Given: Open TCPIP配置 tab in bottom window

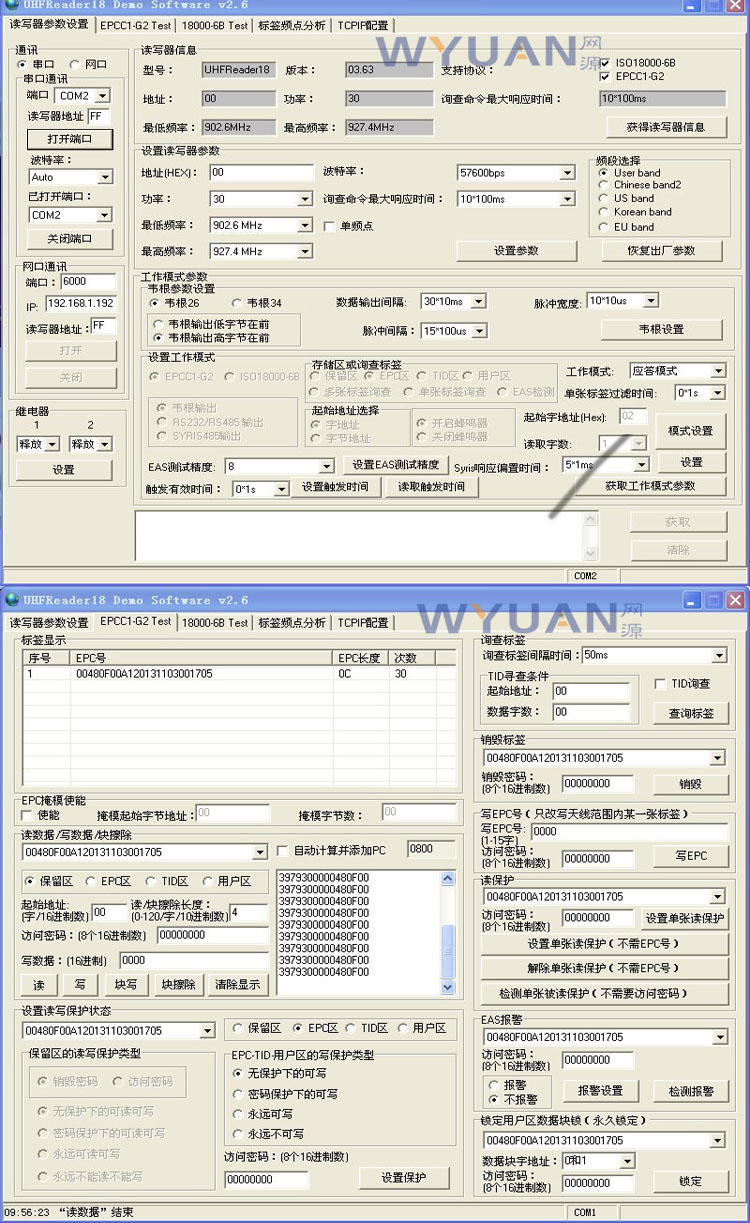Looking at the screenshot, I should (362, 622).
